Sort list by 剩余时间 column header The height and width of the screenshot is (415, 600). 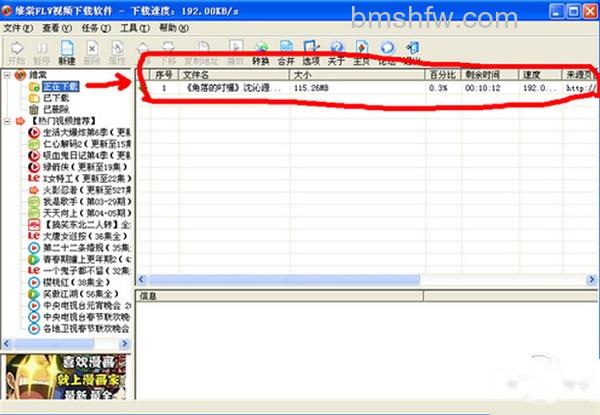click(x=490, y=75)
